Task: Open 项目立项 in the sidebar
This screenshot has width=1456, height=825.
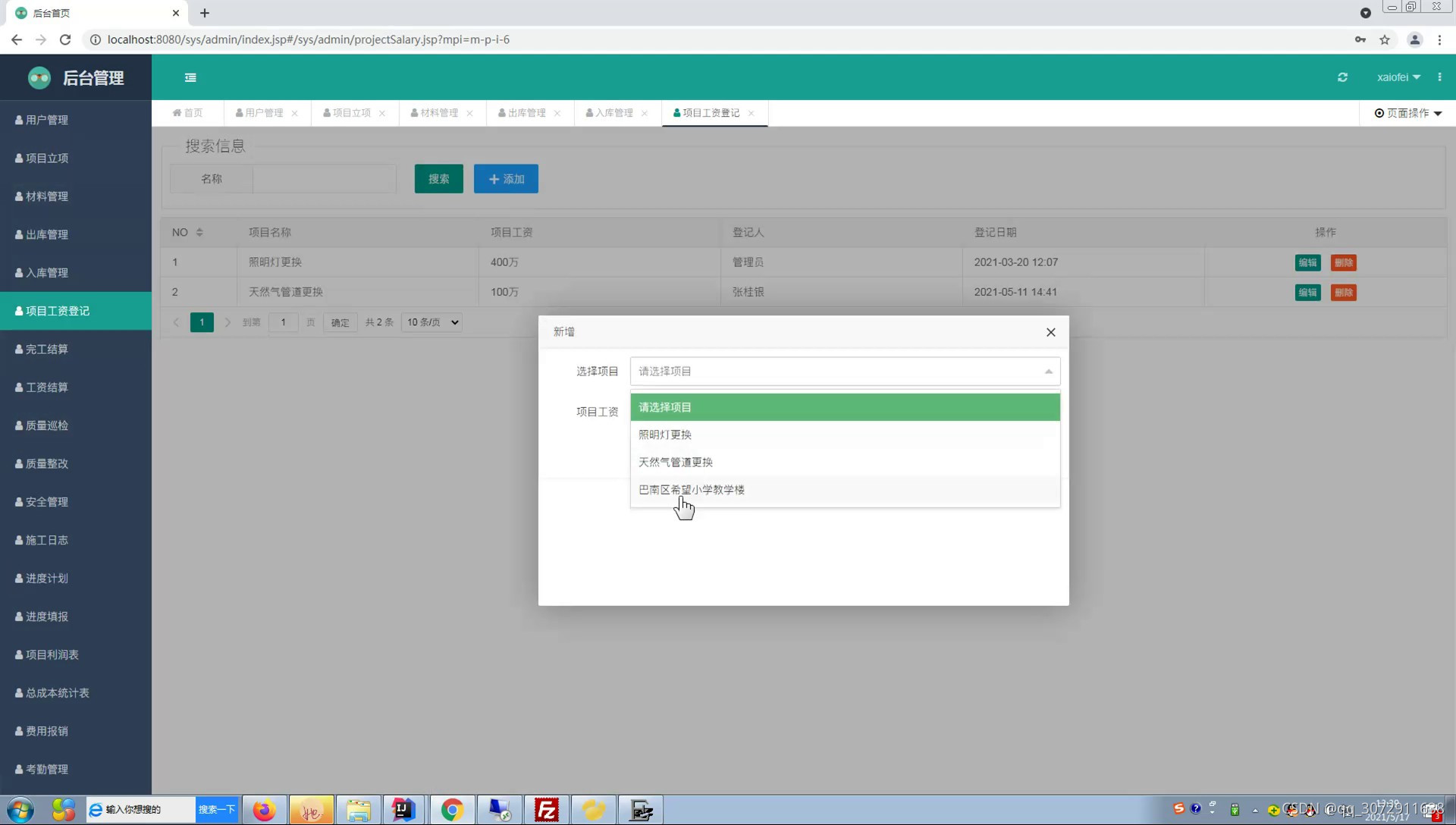Action: click(76, 158)
